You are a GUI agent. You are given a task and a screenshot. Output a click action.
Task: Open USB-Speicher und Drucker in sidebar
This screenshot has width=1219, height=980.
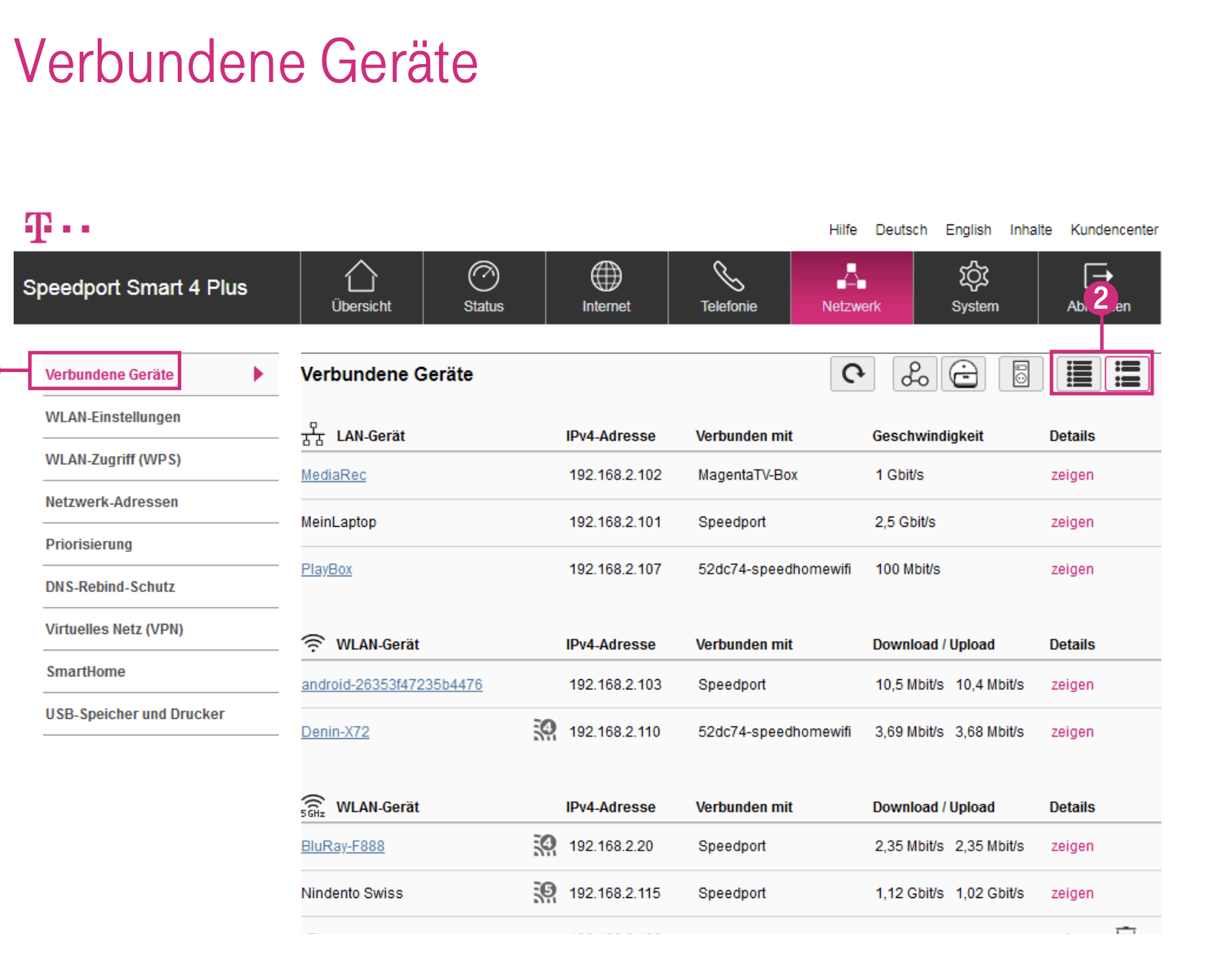pyautogui.click(x=135, y=714)
